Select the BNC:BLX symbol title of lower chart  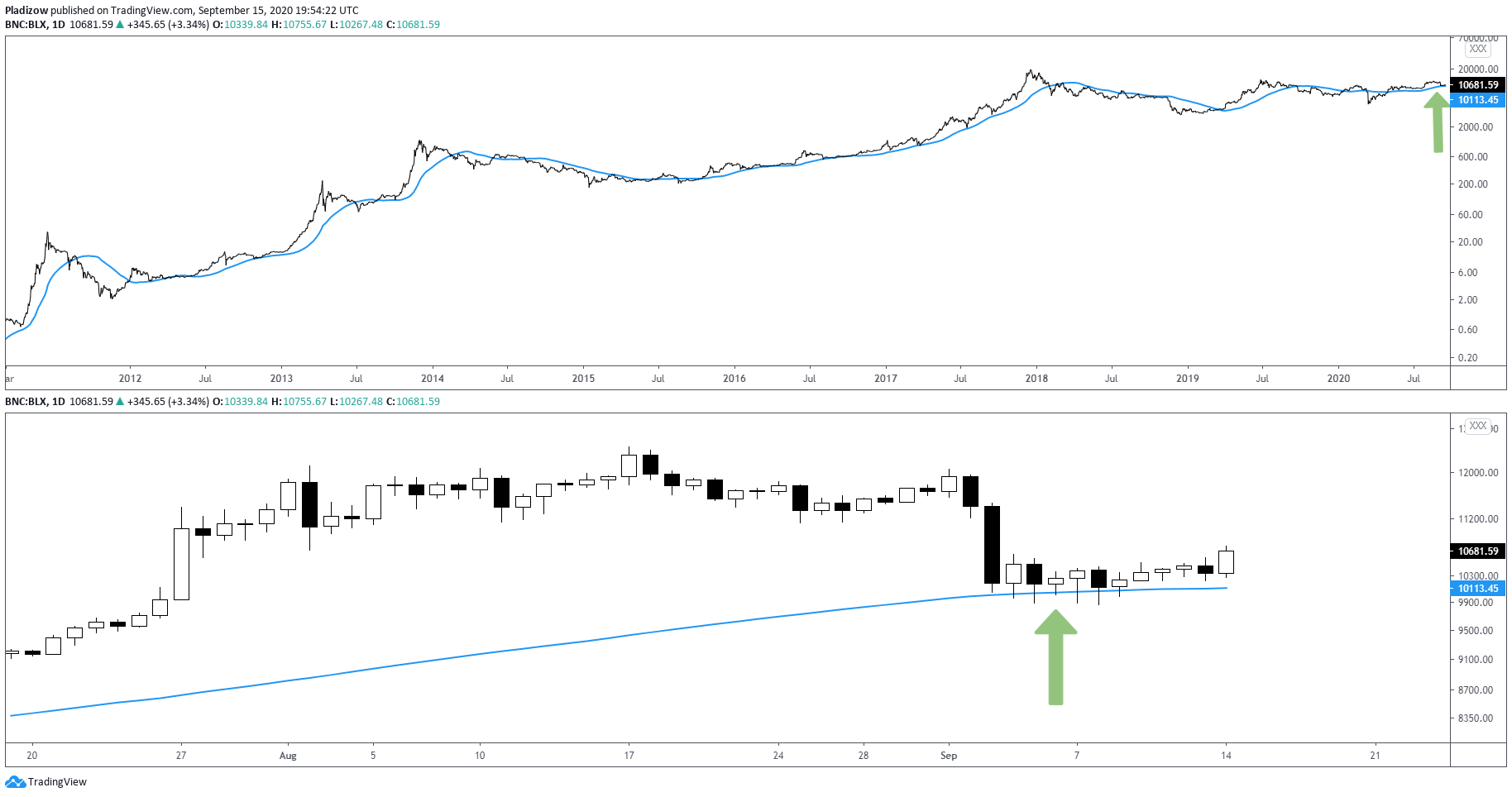tap(26, 402)
